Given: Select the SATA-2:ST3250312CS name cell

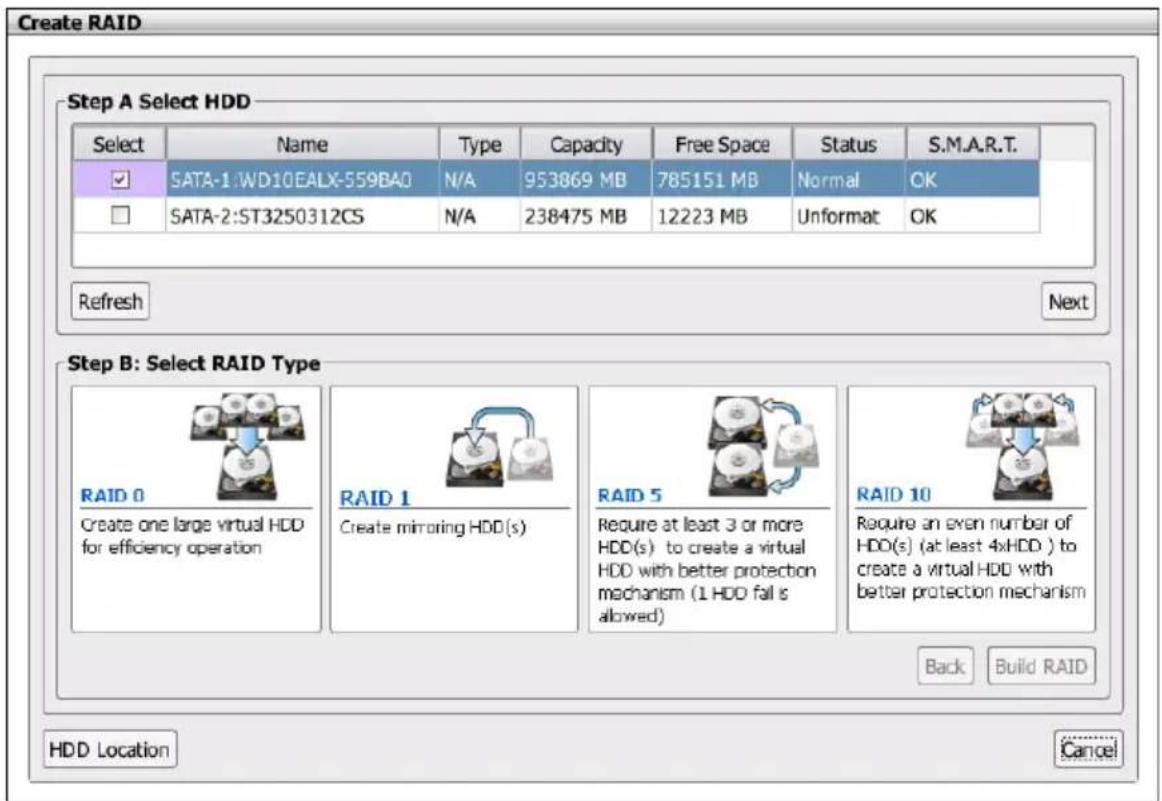Looking at the screenshot, I should tap(302, 216).
